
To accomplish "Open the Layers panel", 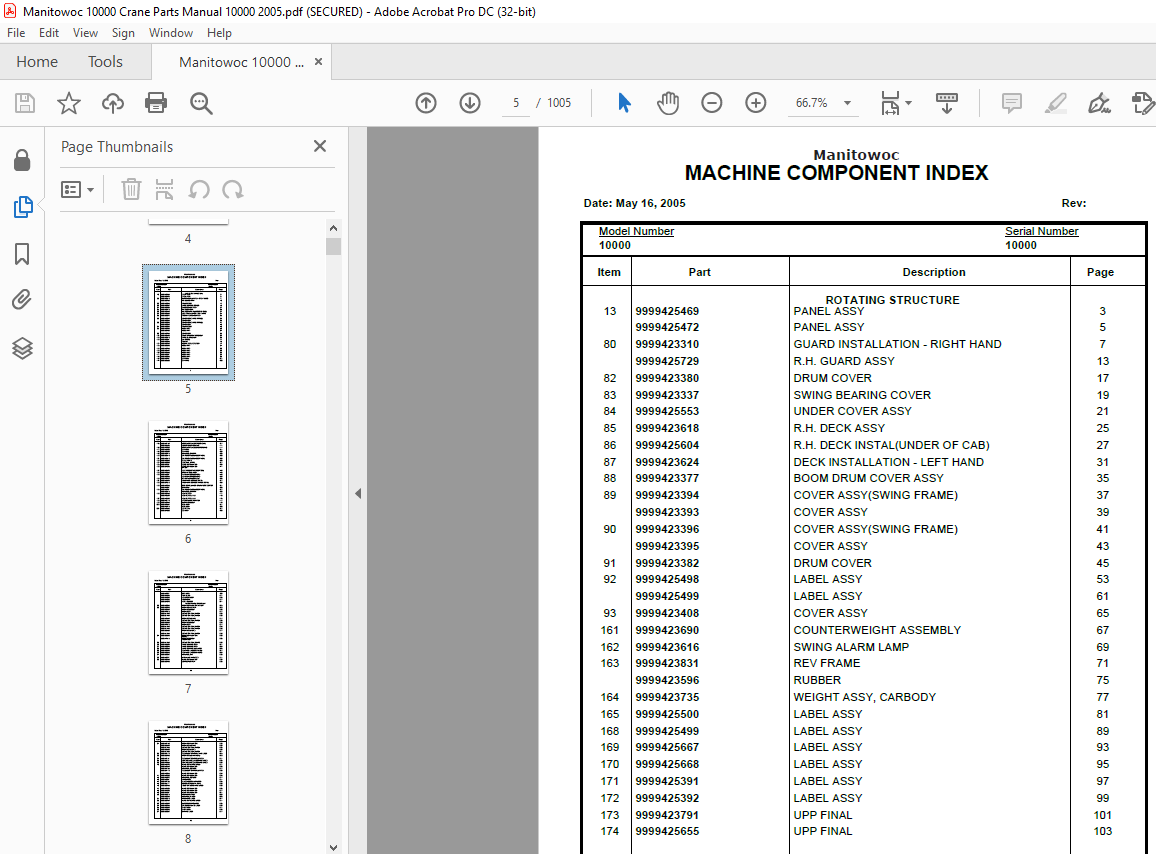I will (x=22, y=348).
